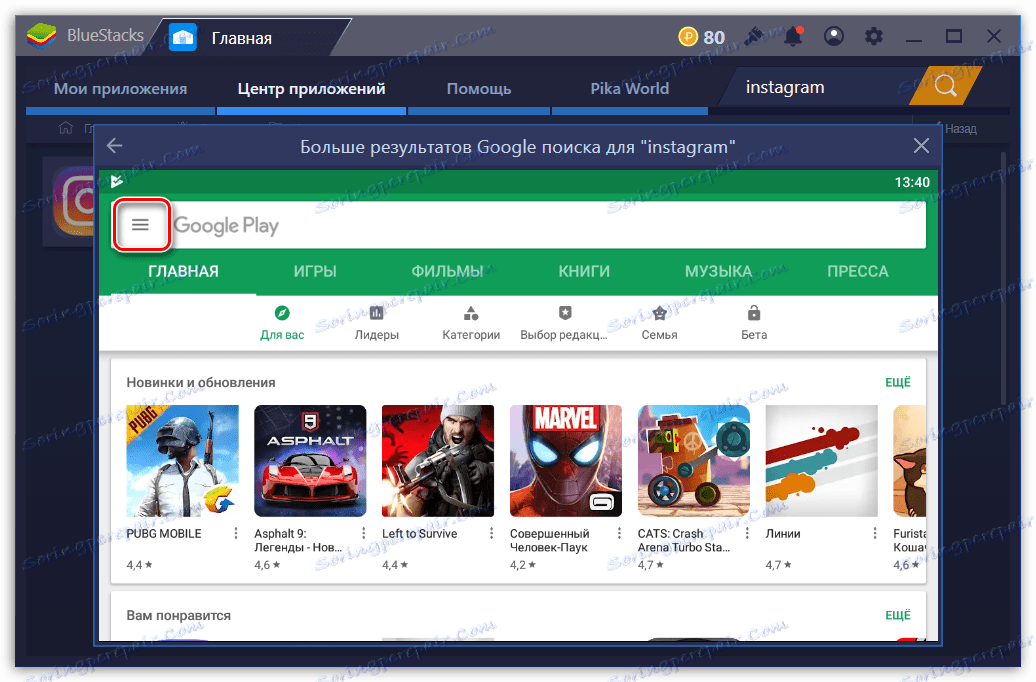Screen dimensions: 1036x682
Task: Switch to the ИГРЫ tab
Action: [x=316, y=271]
